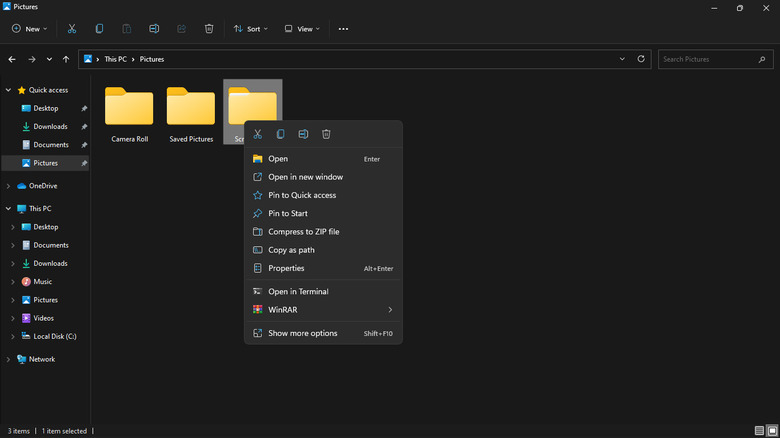Click the New button in the toolbar
Image resolution: width=780 pixels, height=438 pixels.
[x=27, y=29]
